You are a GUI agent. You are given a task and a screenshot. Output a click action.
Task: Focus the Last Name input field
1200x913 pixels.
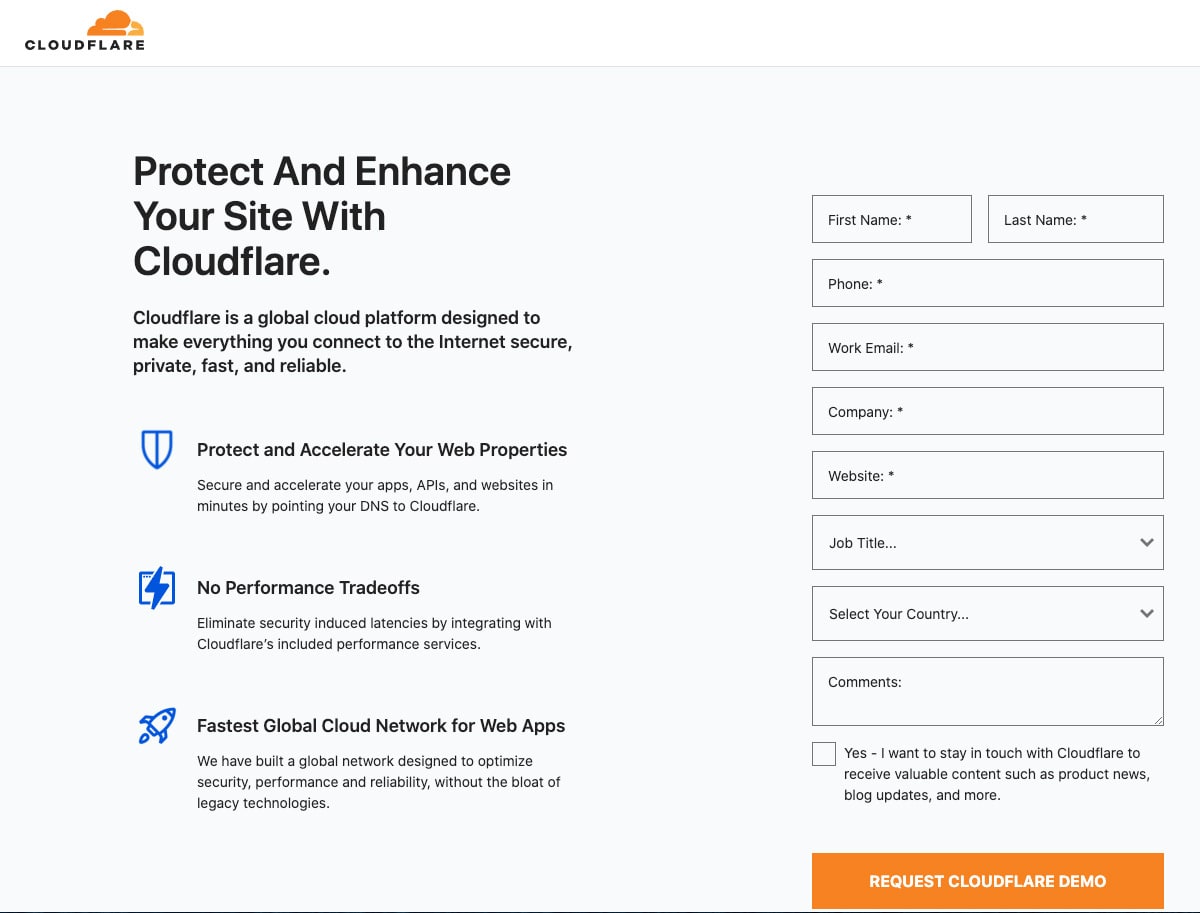(x=1076, y=219)
